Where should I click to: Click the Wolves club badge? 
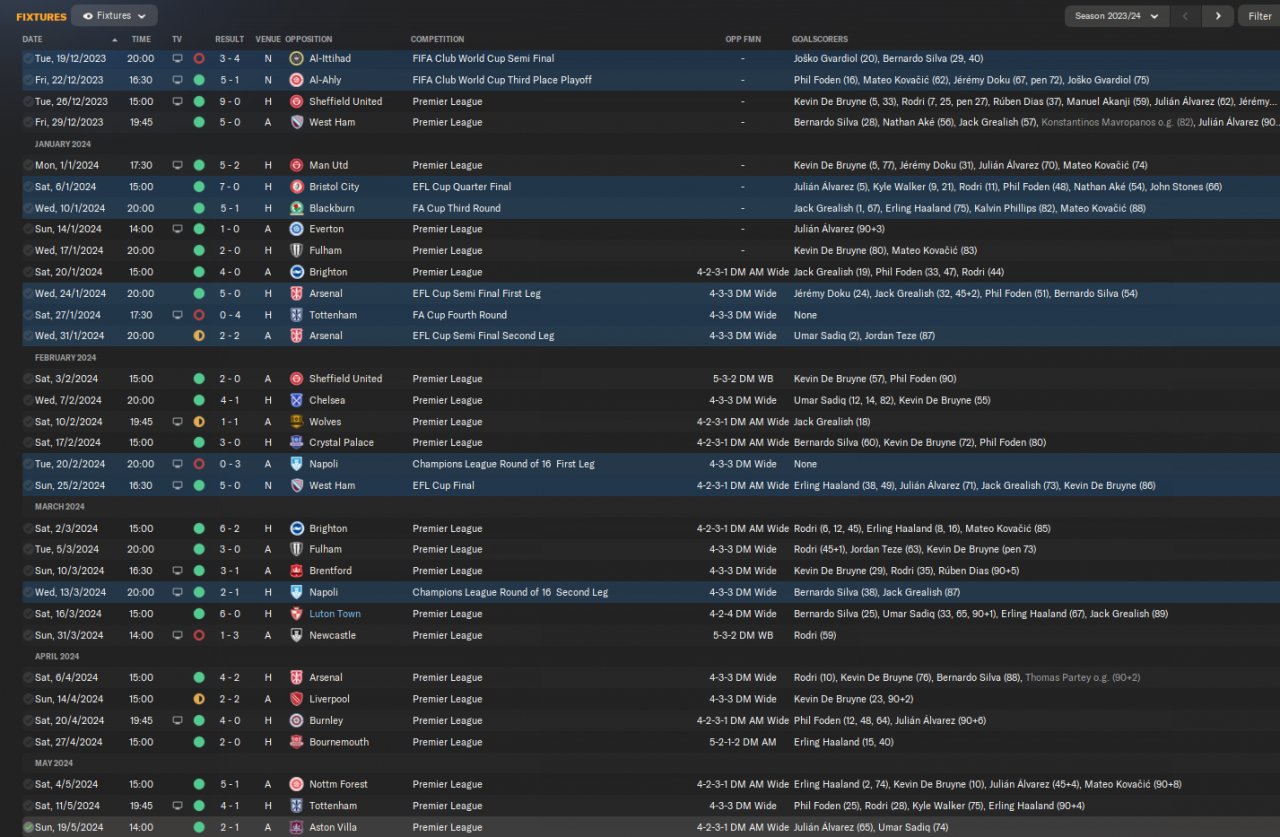297,422
